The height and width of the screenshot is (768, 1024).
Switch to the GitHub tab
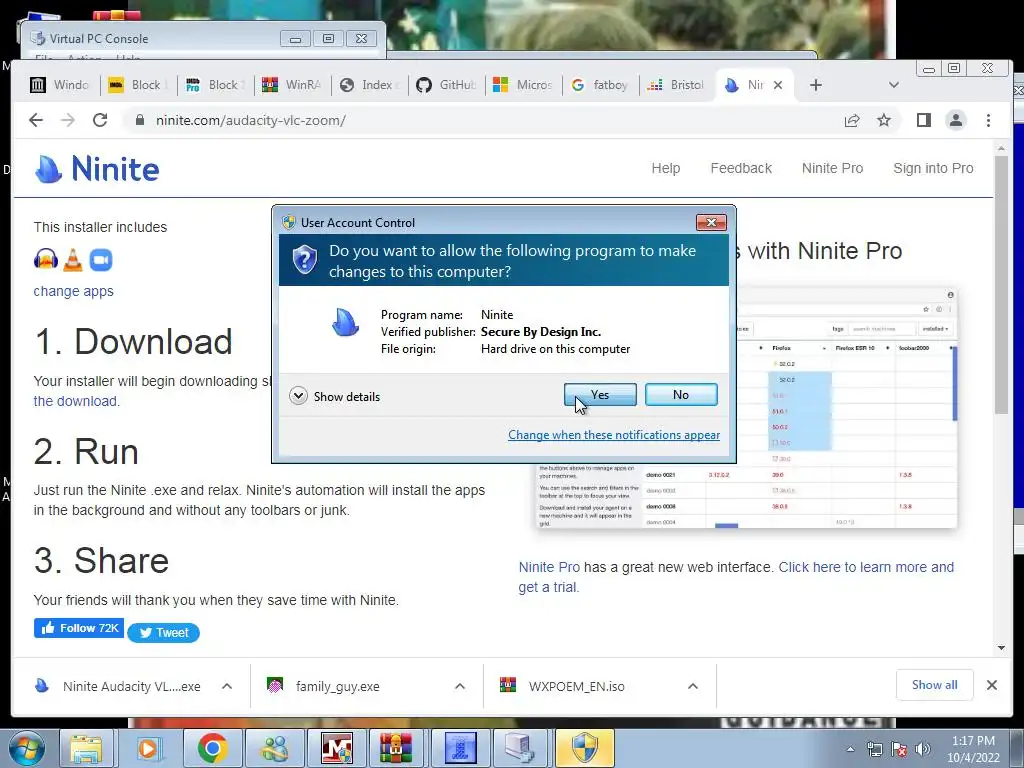(x=447, y=85)
